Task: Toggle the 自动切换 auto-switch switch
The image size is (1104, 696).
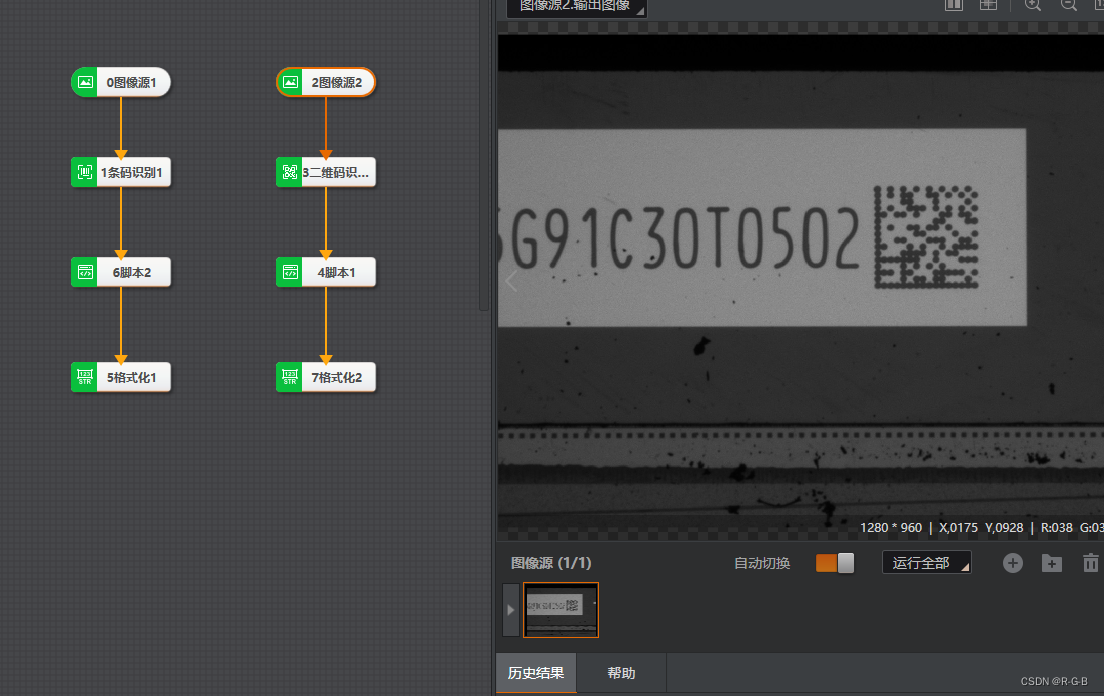Action: (x=834, y=563)
